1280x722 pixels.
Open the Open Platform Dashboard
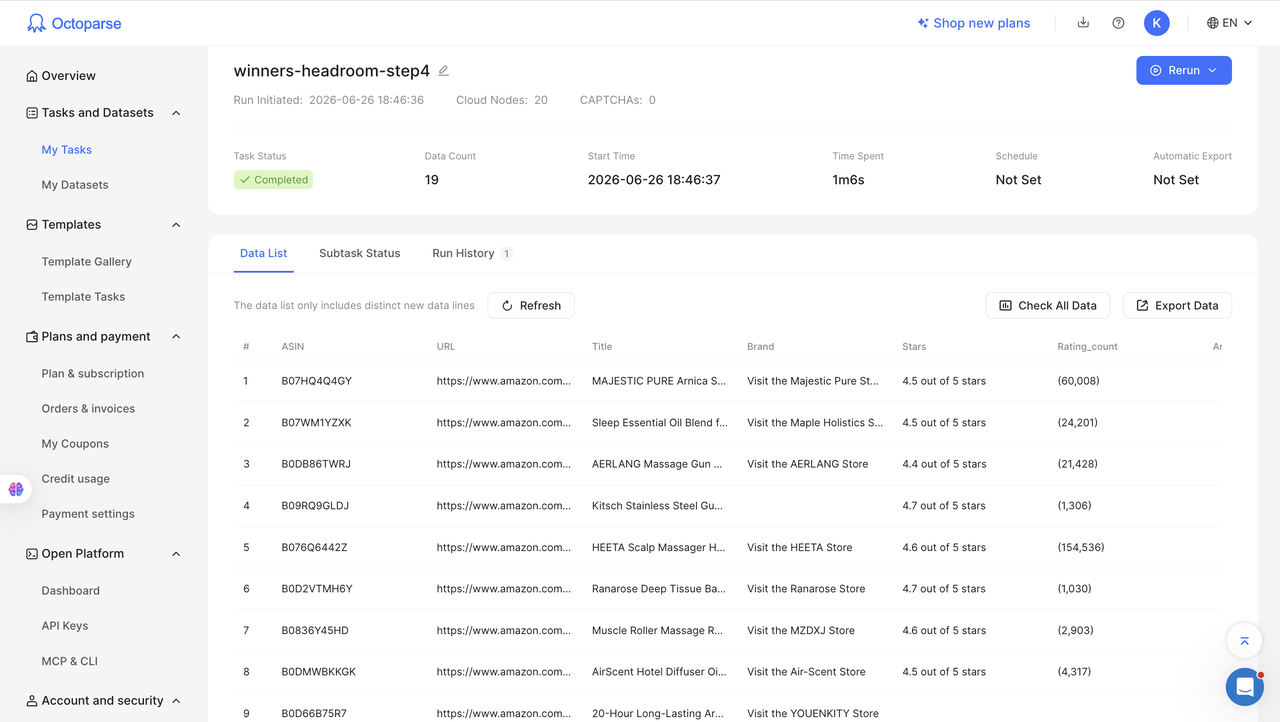tap(71, 591)
